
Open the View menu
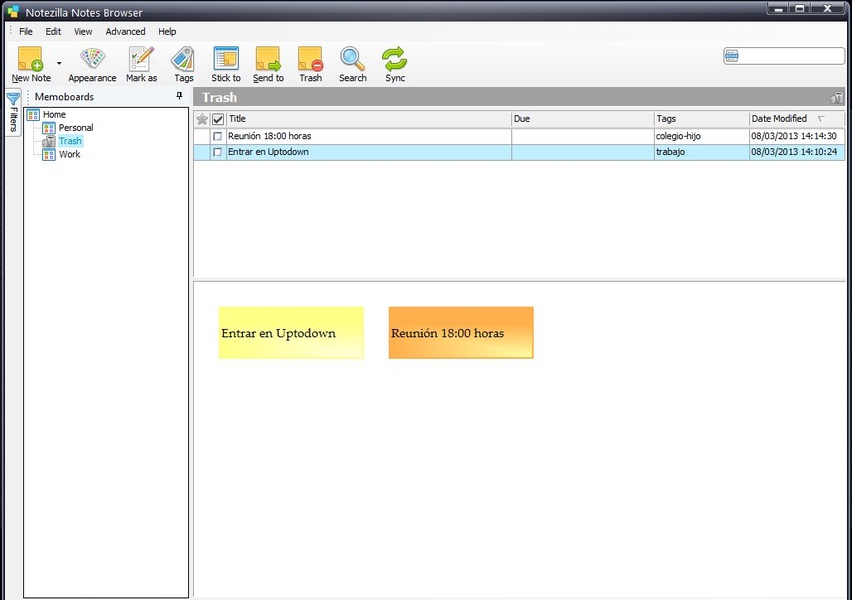[83, 32]
